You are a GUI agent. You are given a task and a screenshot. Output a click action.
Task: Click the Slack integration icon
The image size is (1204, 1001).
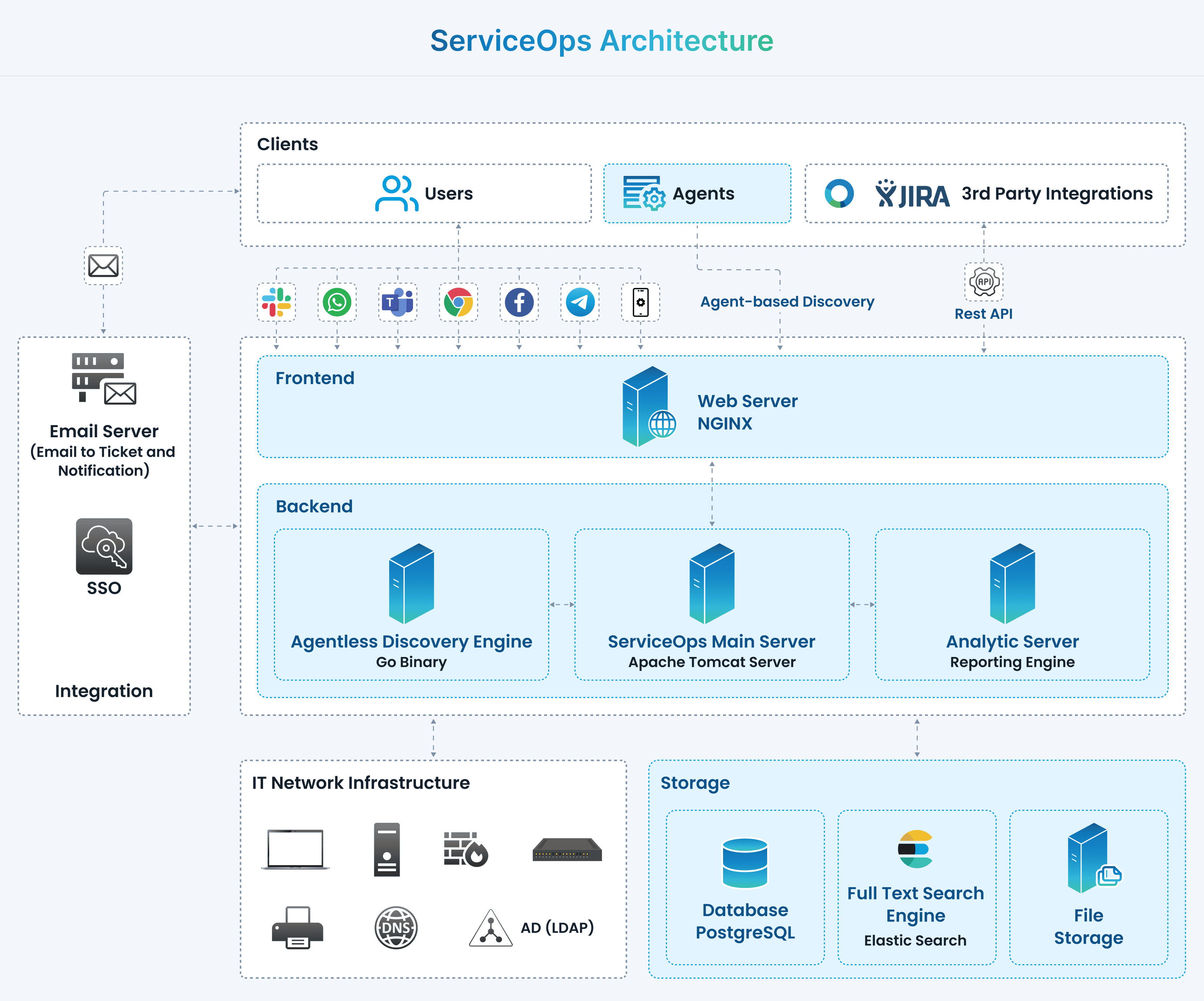(276, 302)
